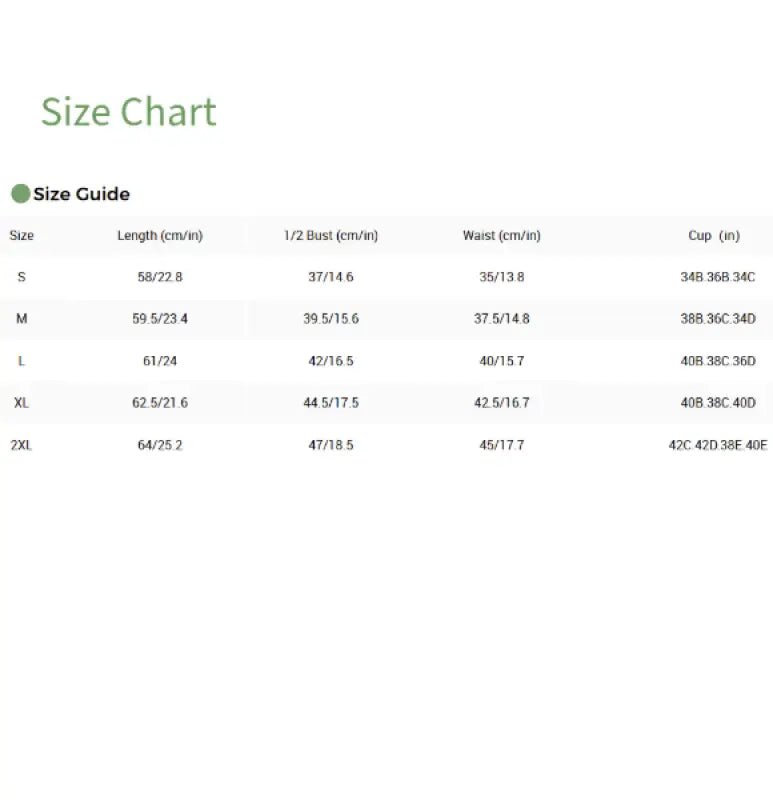Click the Size Guide heading text
This screenshot has width=773, height=800.
(81, 194)
